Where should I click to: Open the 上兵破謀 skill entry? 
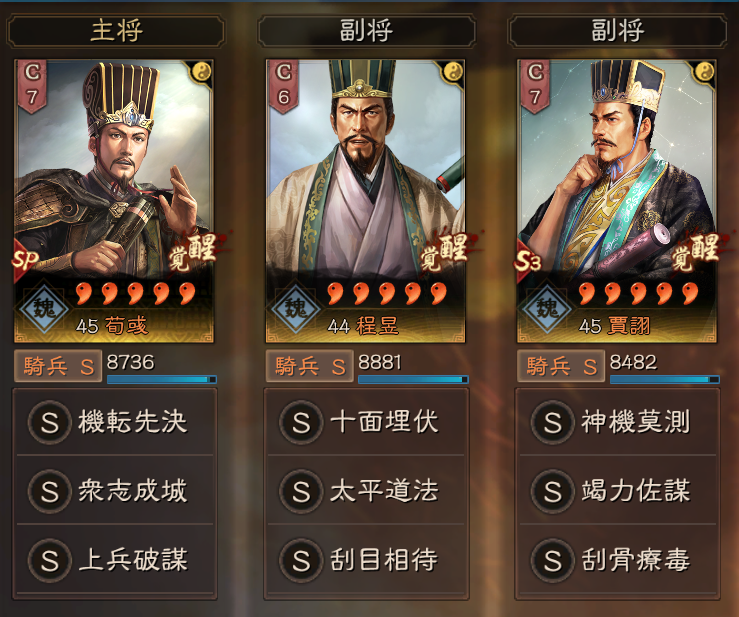(x=115, y=560)
